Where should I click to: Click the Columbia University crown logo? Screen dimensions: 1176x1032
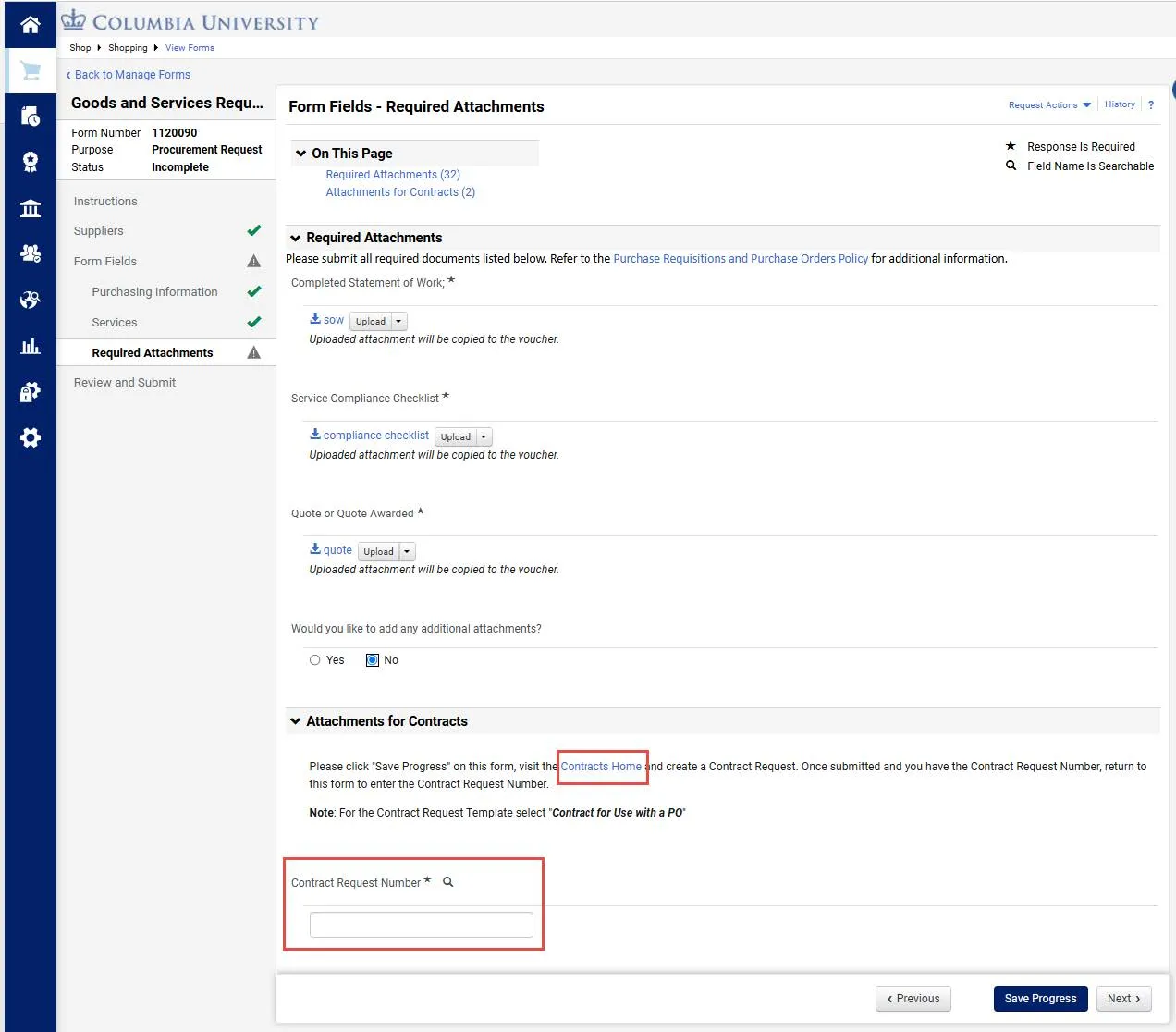click(74, 20)
